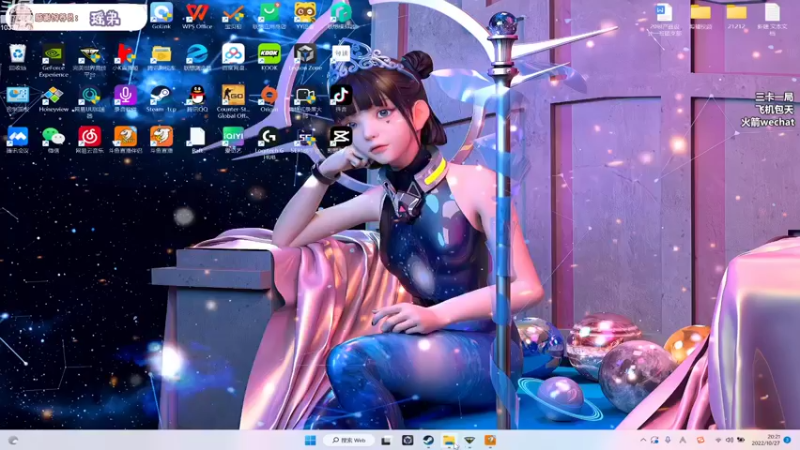
Task: Open Task View on the taskbar
Action: [x=386, y=440]
